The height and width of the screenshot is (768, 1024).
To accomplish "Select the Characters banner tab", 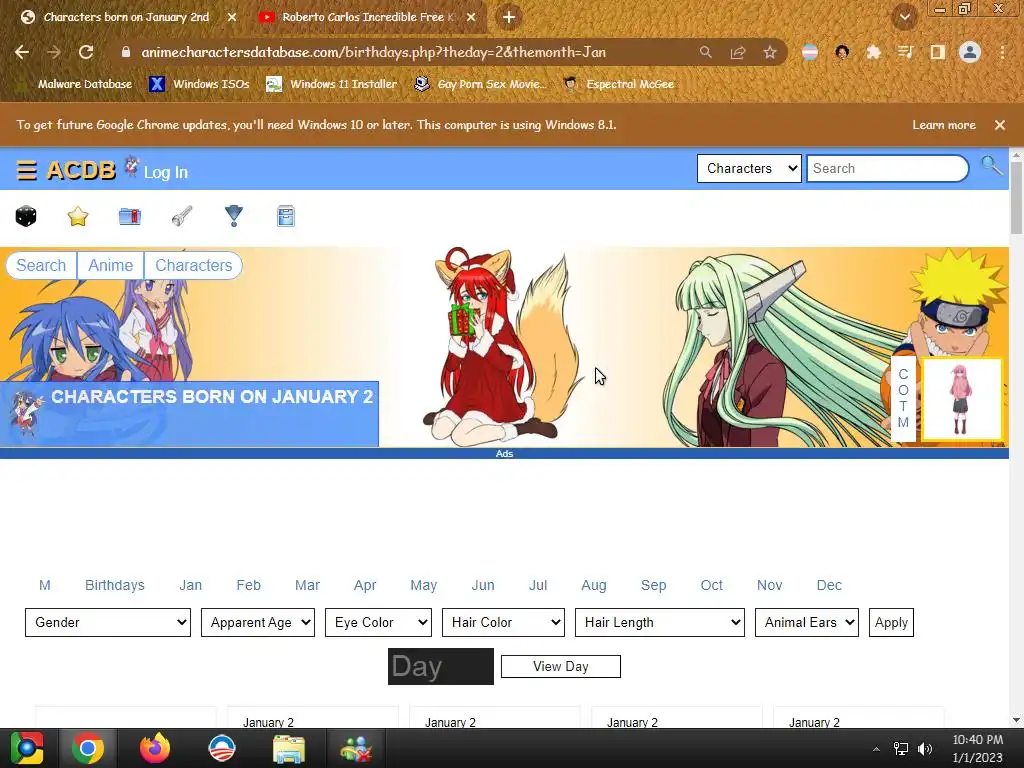I will pyautogui.click(x=193, y=265).
